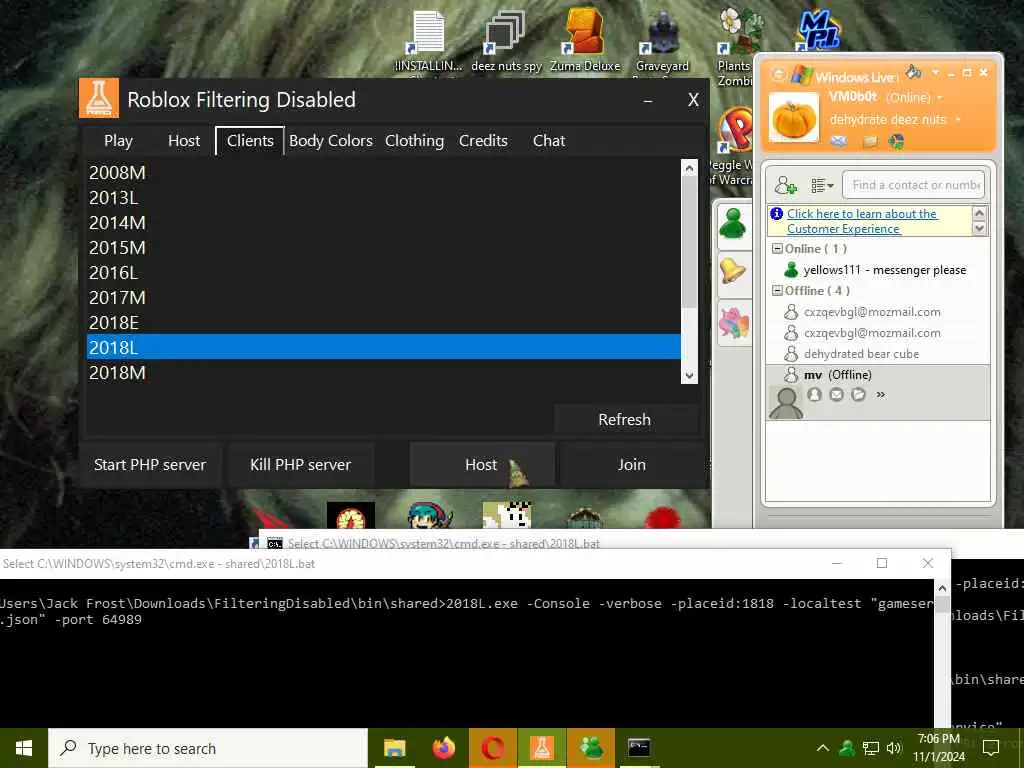This screenshot has width=1024, height=768.
Task: Click the Find a contact search field
Action: tap(913, 185)
